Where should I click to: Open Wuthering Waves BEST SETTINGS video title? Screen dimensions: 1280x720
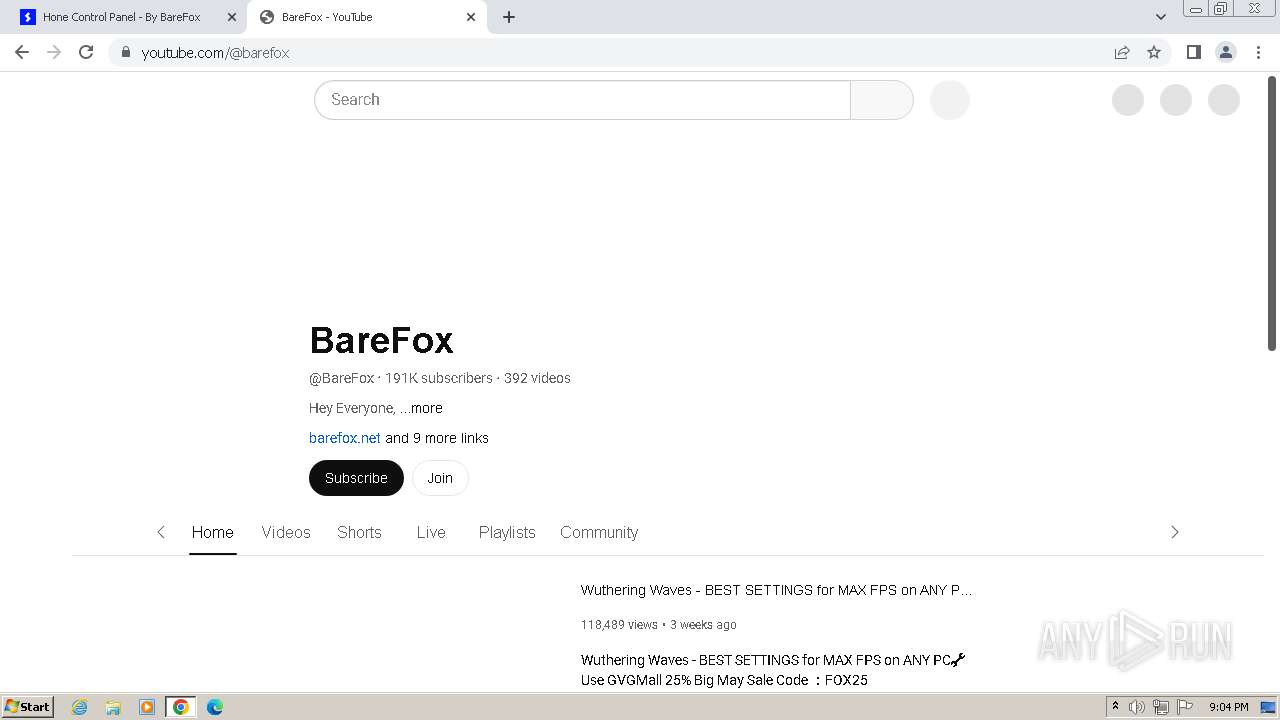[776, 590]
